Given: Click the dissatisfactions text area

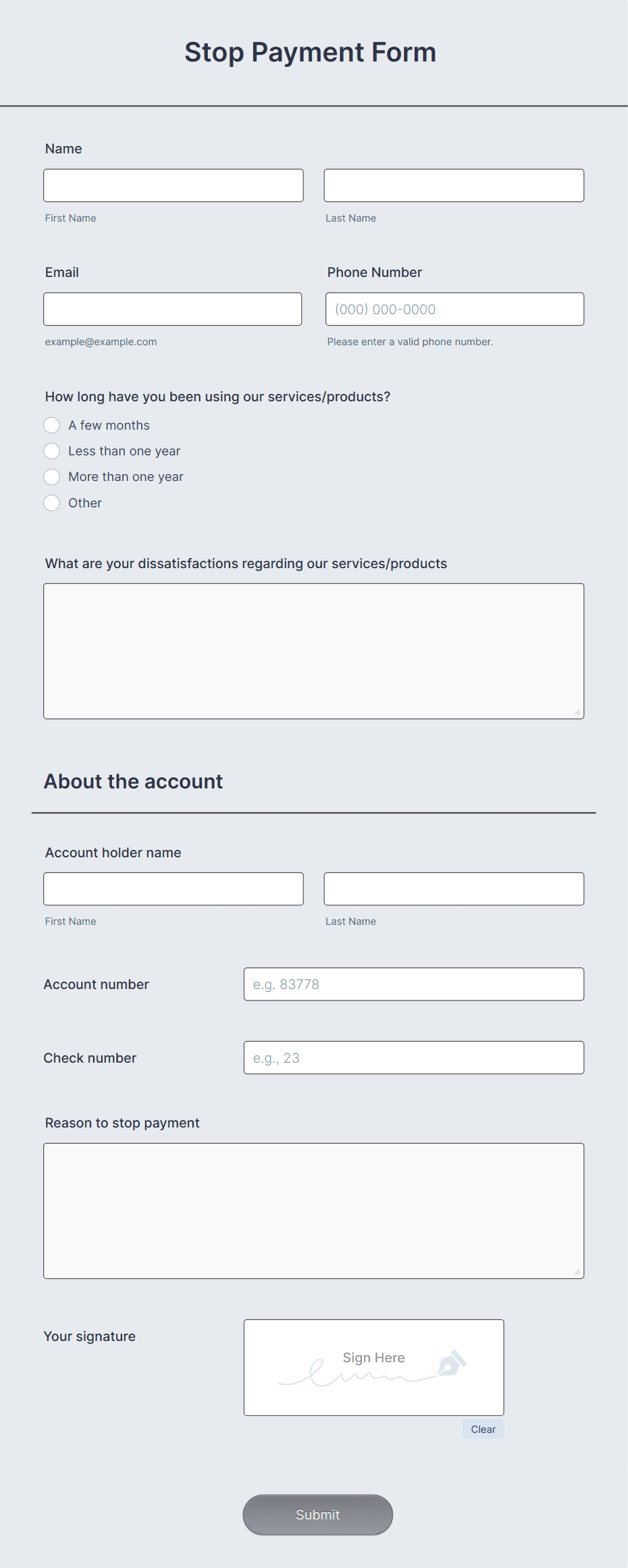Looking at the screenshot, I should (x=313, y=651).
